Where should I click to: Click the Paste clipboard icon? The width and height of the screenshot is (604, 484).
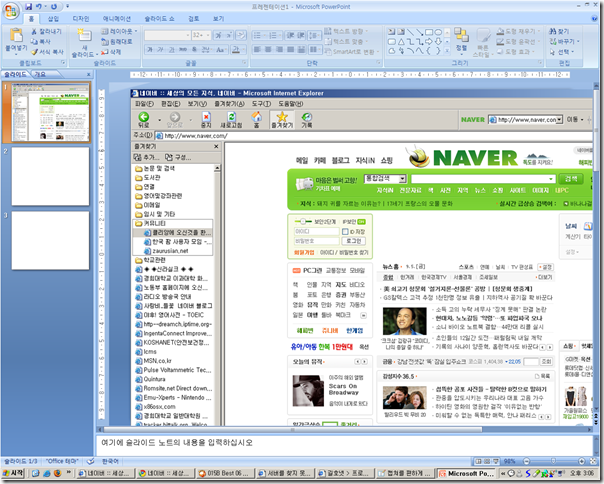click(16, 35)
